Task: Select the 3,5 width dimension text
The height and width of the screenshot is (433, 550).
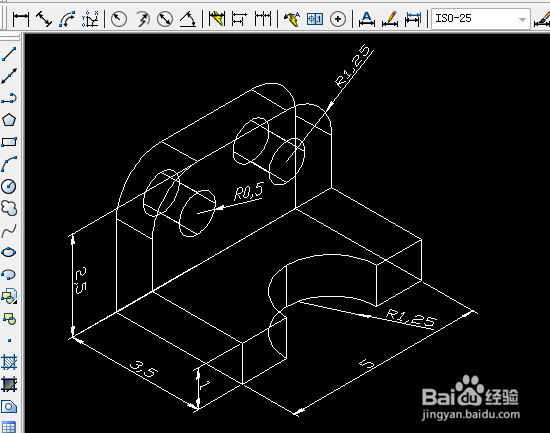Action: (x=143, y=369)
